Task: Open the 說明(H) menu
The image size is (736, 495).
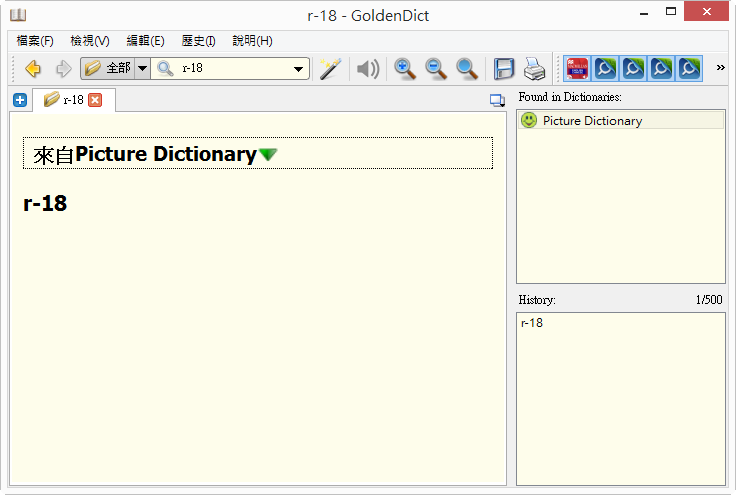Action: point(252,41)
